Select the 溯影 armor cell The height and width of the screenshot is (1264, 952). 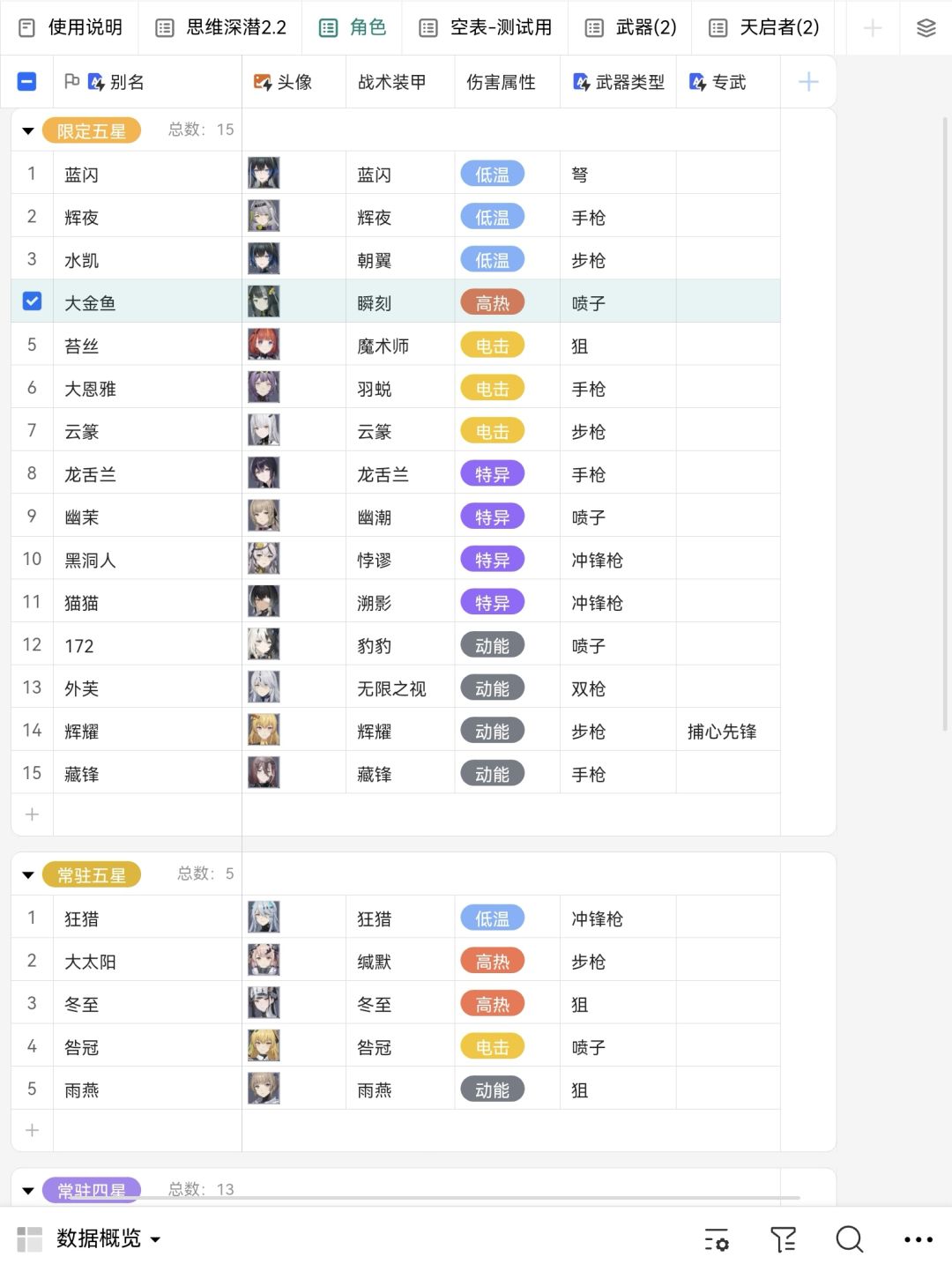point(399,602)
